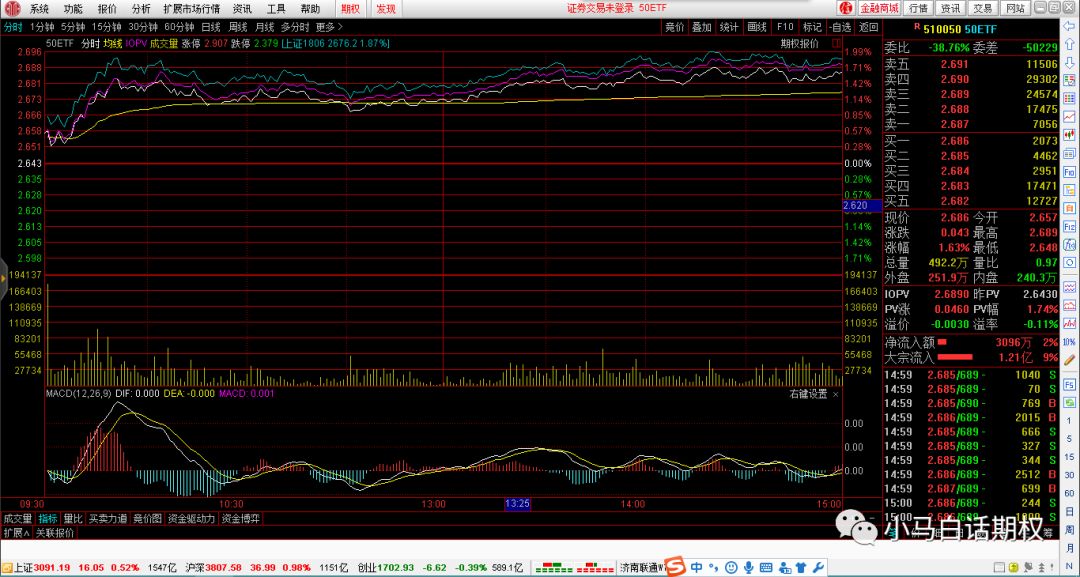
Task: Open the 分析 menu
Action: (141, 9)
